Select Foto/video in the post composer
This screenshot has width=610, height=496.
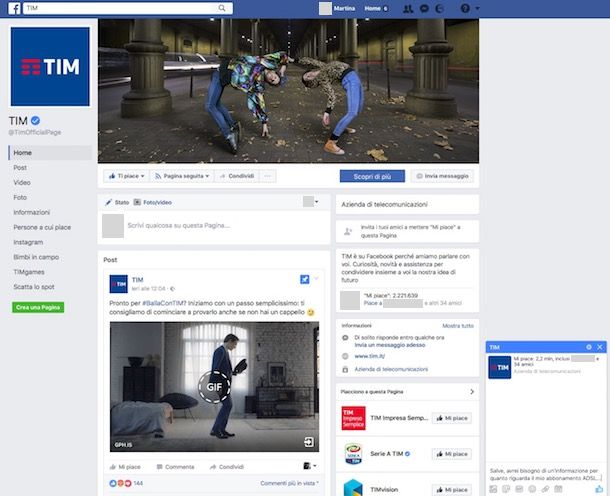[153, 202]
